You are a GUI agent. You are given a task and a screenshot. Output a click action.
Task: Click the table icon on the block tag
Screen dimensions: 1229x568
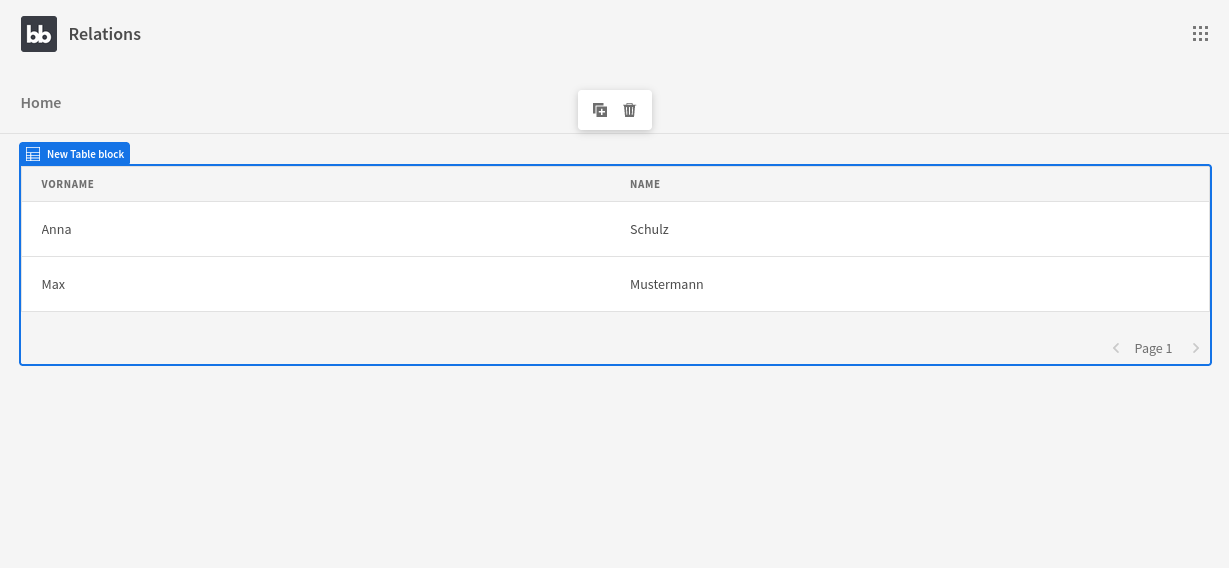pos(33,154)
